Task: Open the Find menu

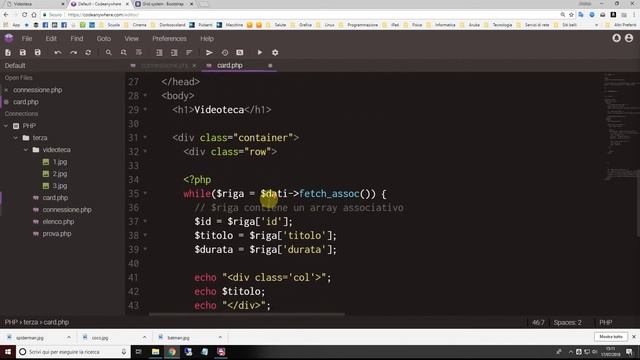Action: point(77,38)
